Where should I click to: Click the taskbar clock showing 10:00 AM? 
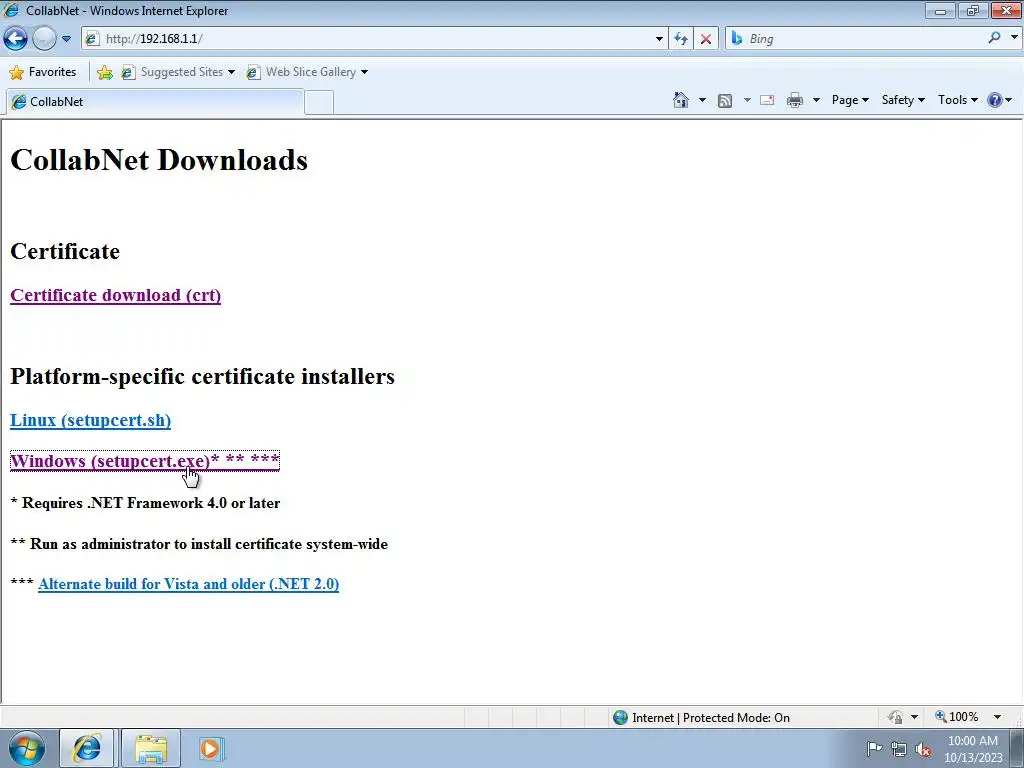973,749
